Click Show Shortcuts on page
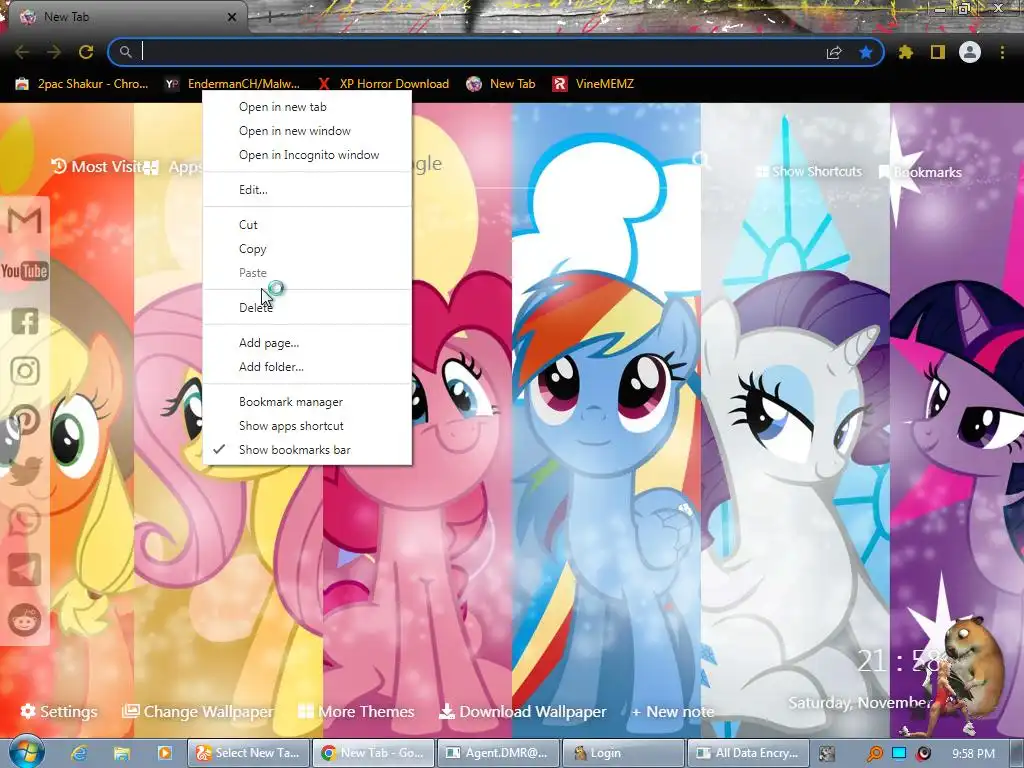This screenshot has height=768, width=1024. coord(808,172)
